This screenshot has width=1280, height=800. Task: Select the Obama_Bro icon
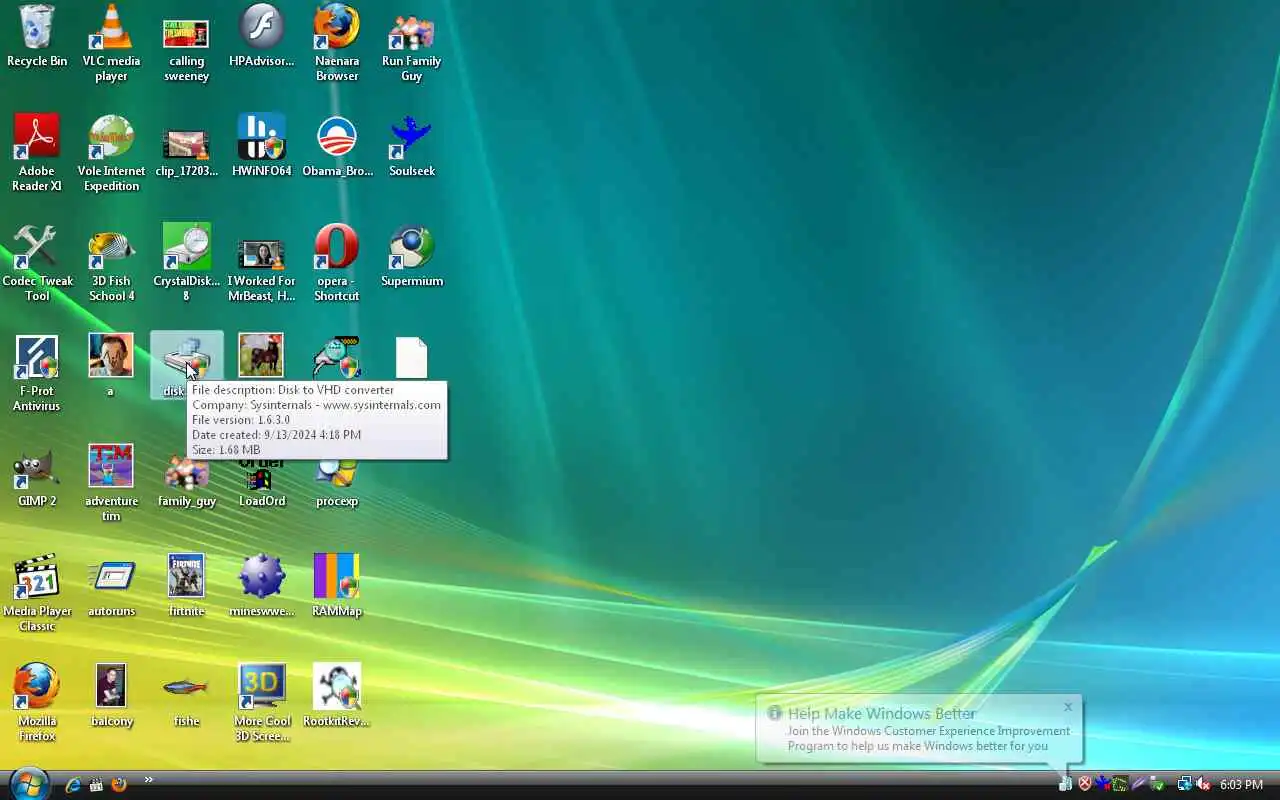337,146
